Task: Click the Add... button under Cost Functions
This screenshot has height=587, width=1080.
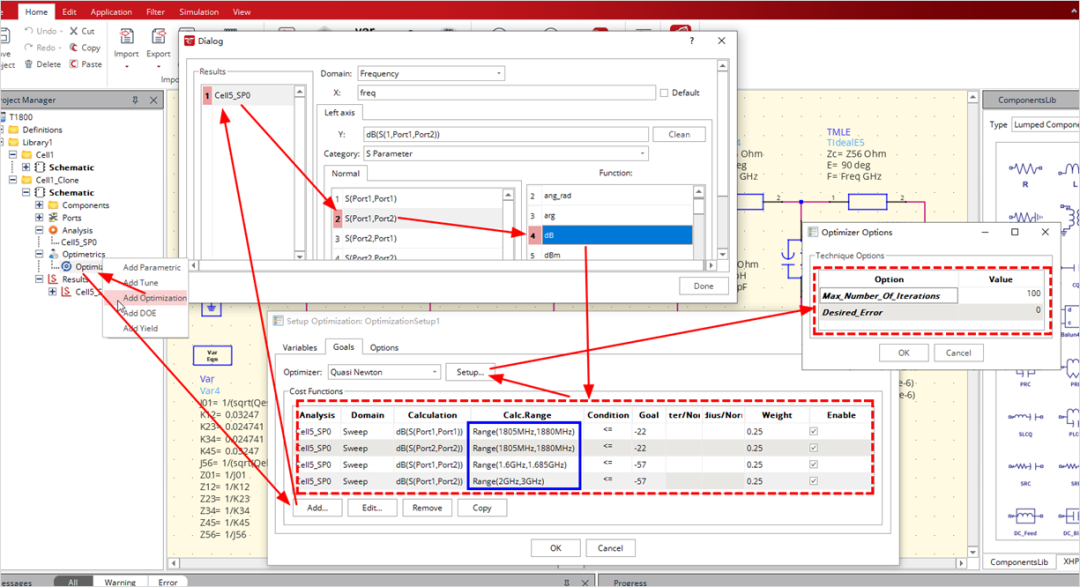Action: point(317,508)
